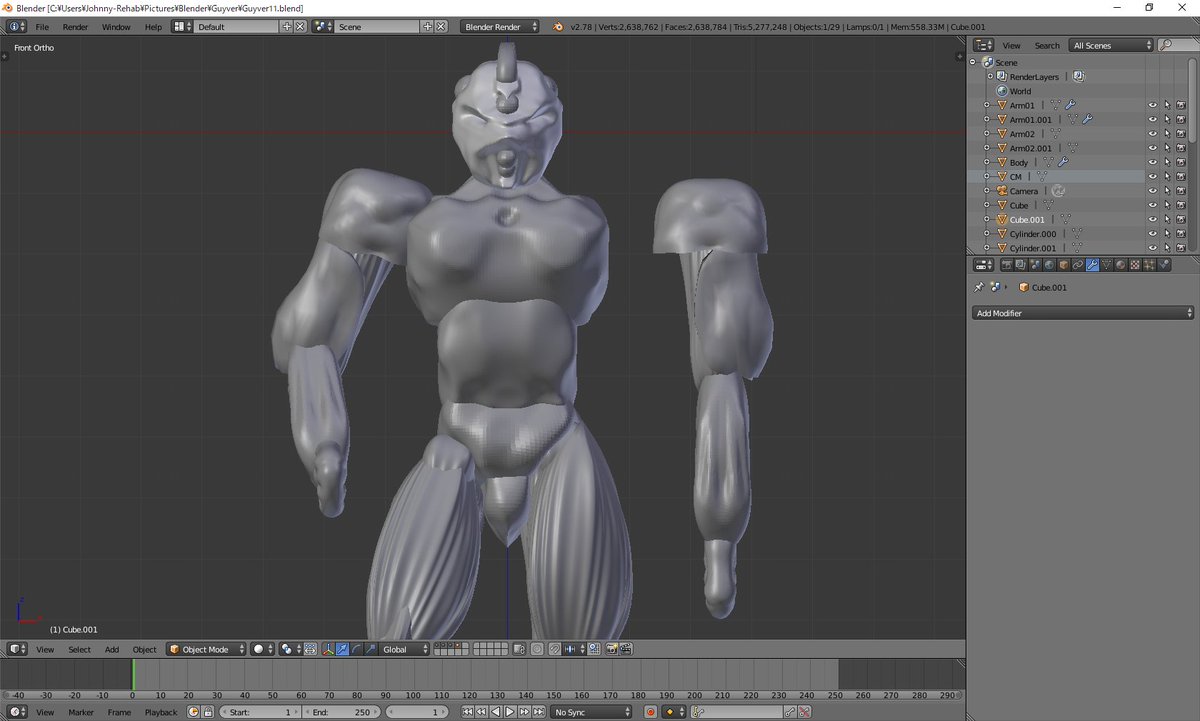Open the Render properties tab camera icon
The width and height of the screenshot is (1200, 721).
[1006, 265]
